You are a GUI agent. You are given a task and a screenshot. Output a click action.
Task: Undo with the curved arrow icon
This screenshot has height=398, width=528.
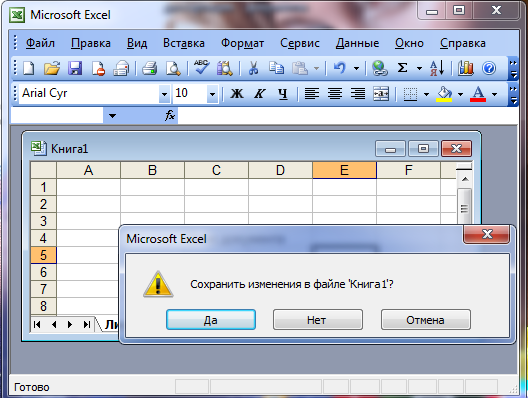coord(339,68)
